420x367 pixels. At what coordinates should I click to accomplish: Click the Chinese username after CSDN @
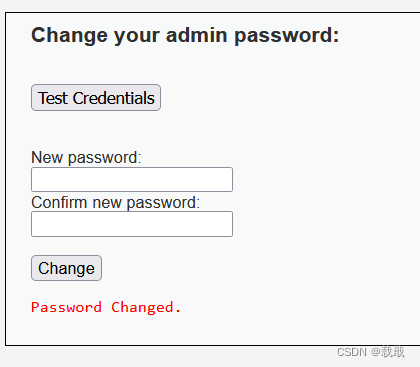393,352
